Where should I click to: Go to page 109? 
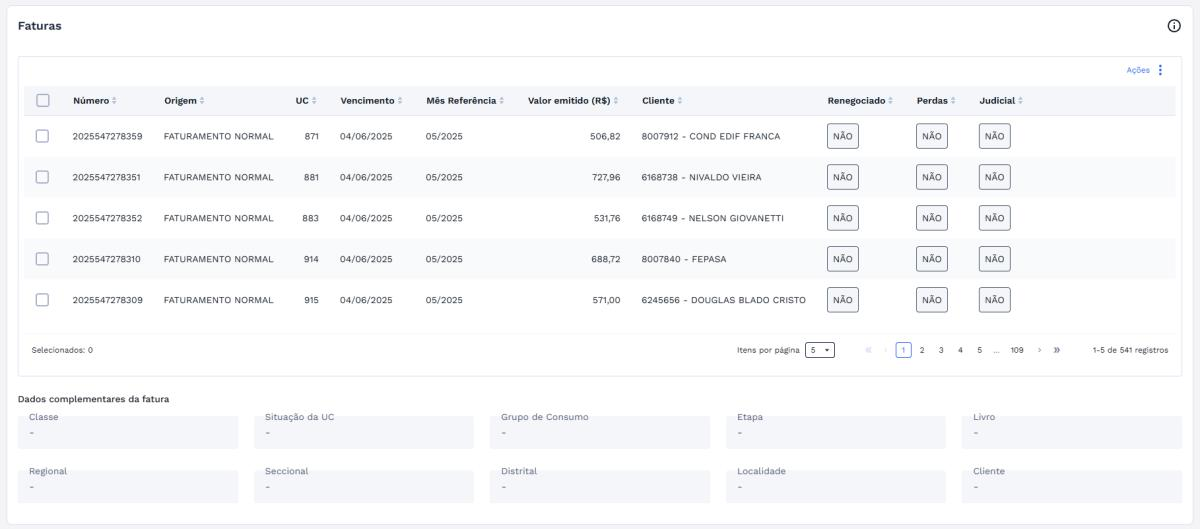(x=1017, y=350)
